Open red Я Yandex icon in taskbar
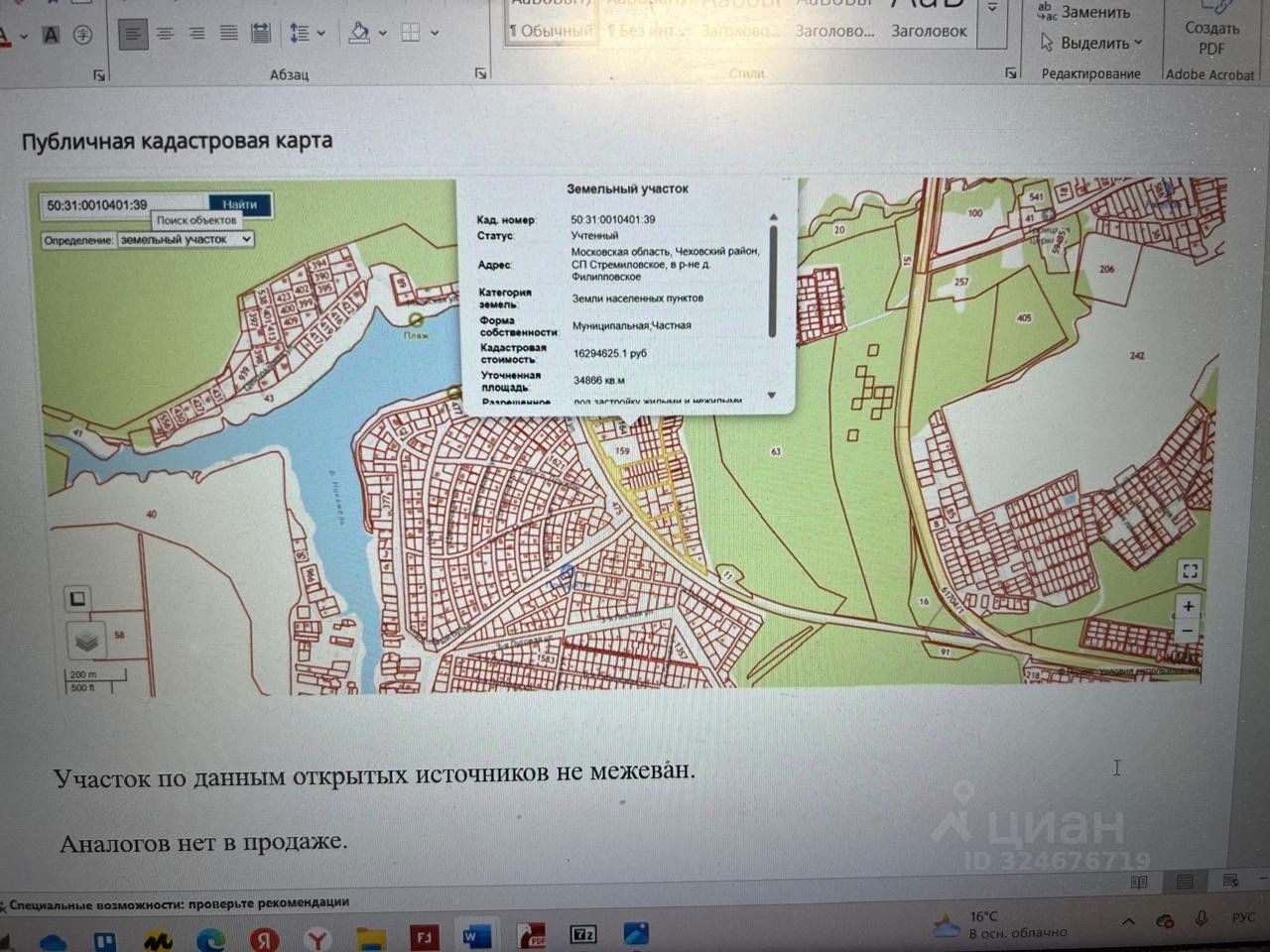The image size is (1270, 952). click(263, 938)
